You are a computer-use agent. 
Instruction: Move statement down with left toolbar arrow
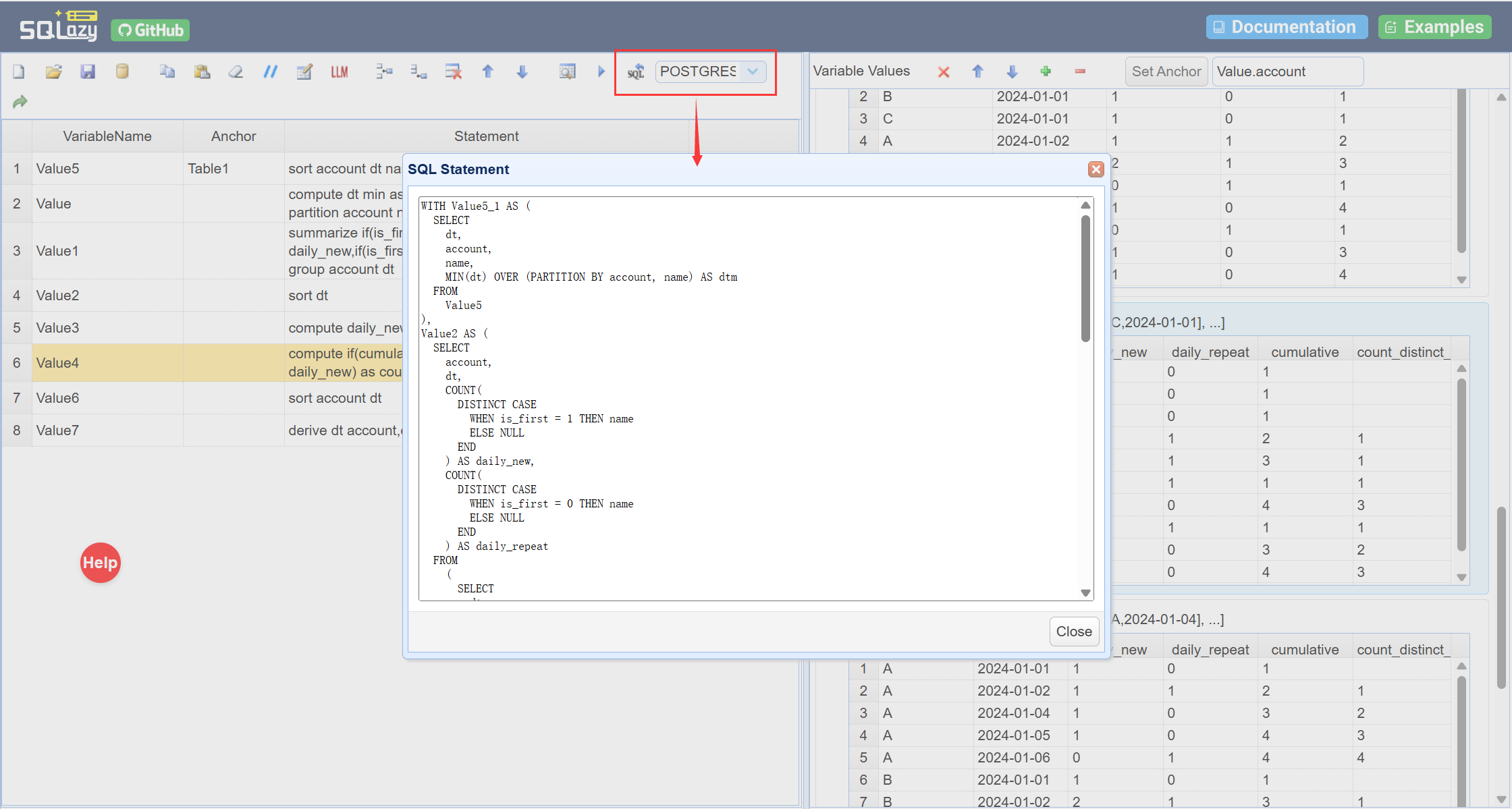pyautogui.click(x=522, y=72)
